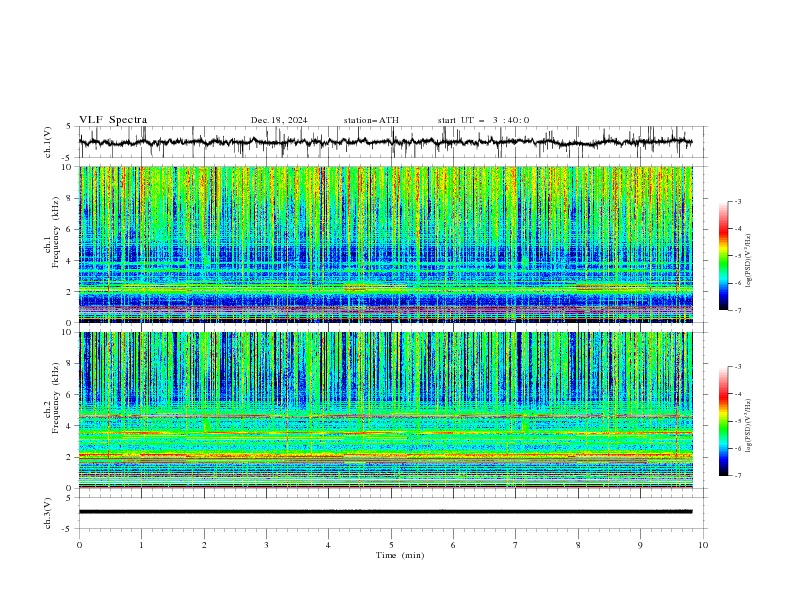Click time axis tick label "2"
The width and height of the screenshot is (792, 612).
pos(204,545)
